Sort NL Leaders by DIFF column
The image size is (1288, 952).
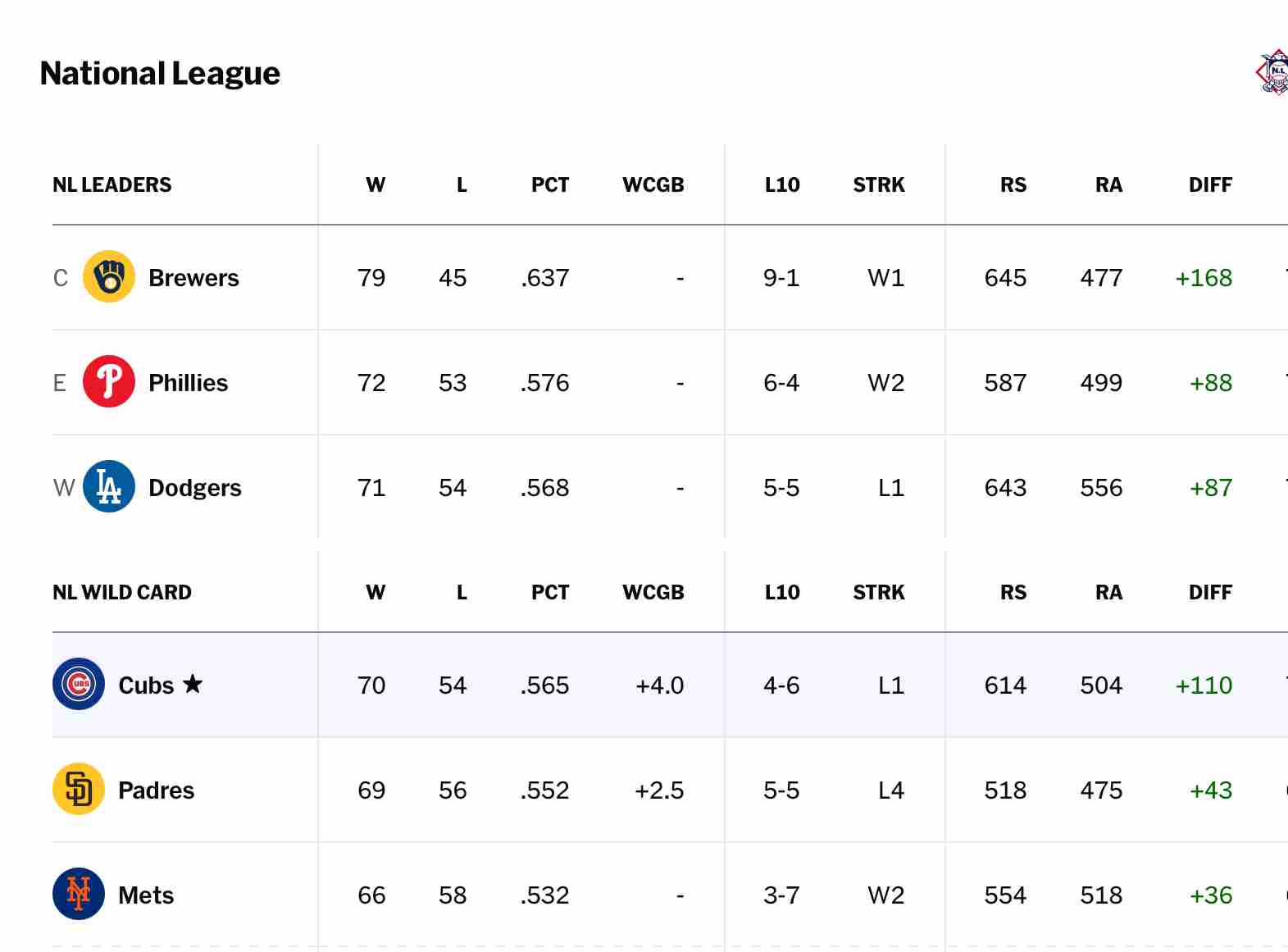[x=1210, y=184]
